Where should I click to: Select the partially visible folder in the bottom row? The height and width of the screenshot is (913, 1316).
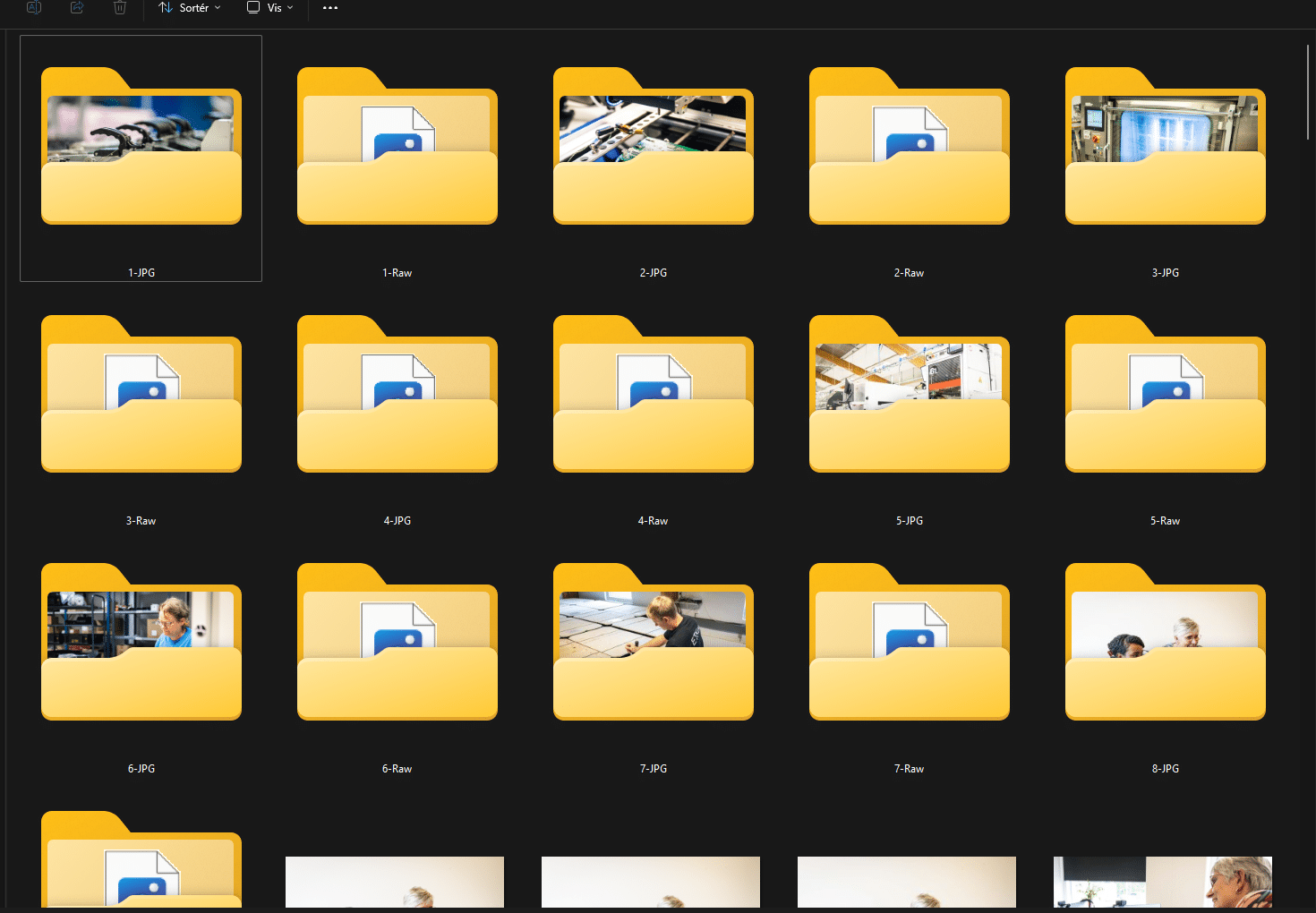[x=141, y=859]
